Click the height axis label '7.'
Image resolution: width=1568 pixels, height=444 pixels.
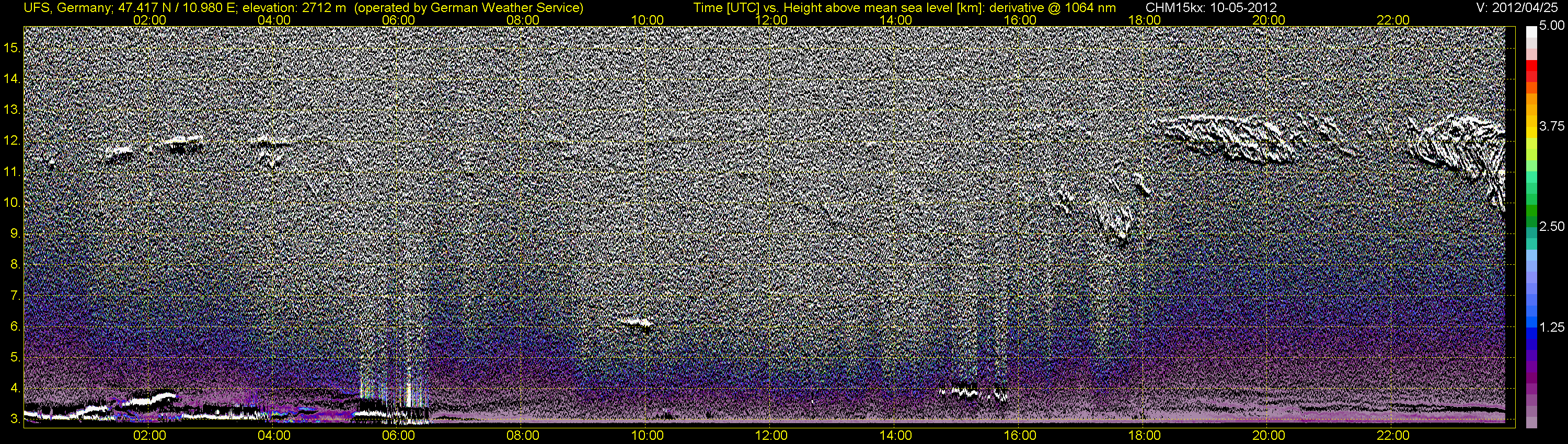pos(15,296)
